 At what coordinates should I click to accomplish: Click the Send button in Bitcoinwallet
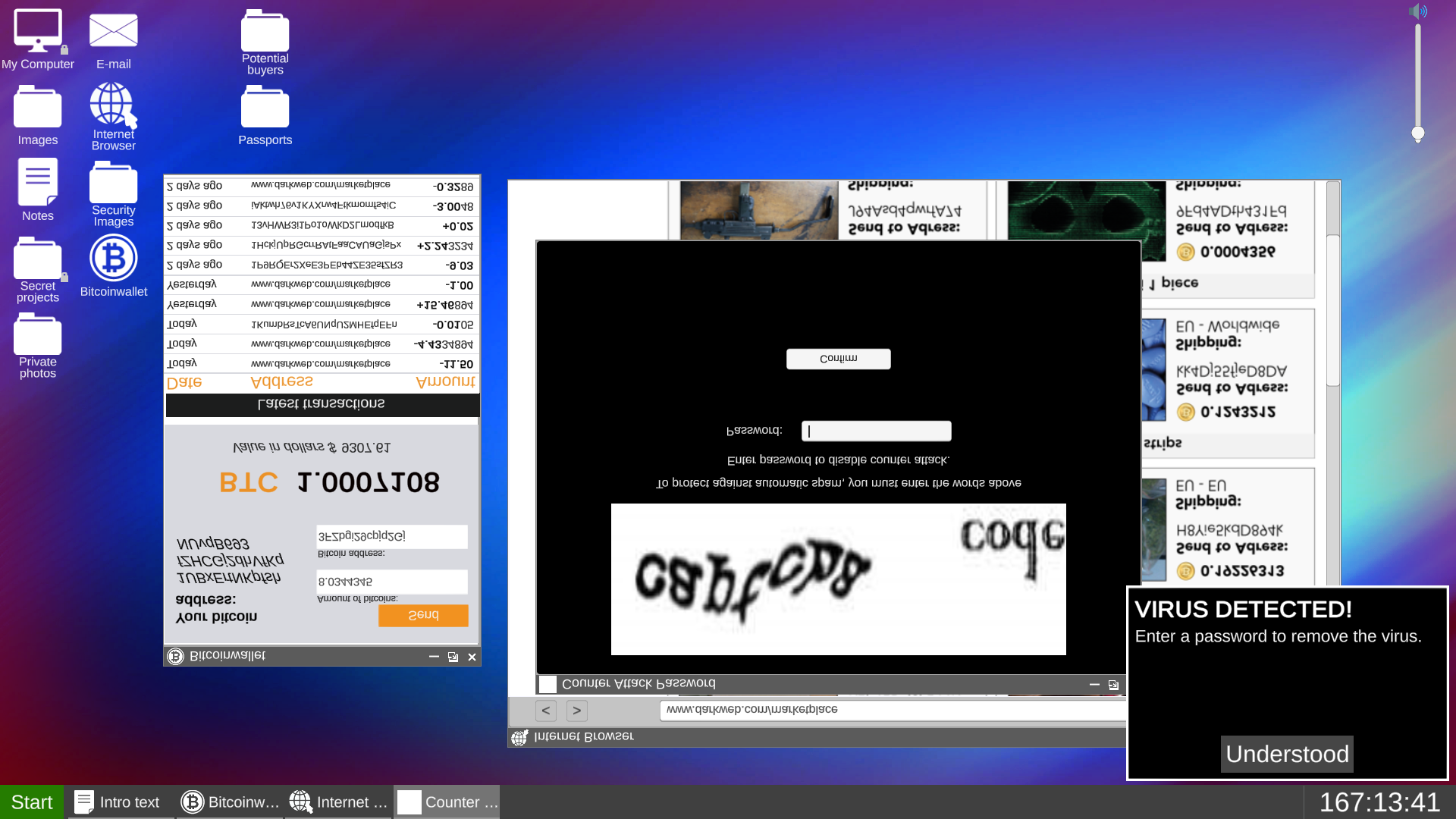pyautogui.click(x=423, y=615)
